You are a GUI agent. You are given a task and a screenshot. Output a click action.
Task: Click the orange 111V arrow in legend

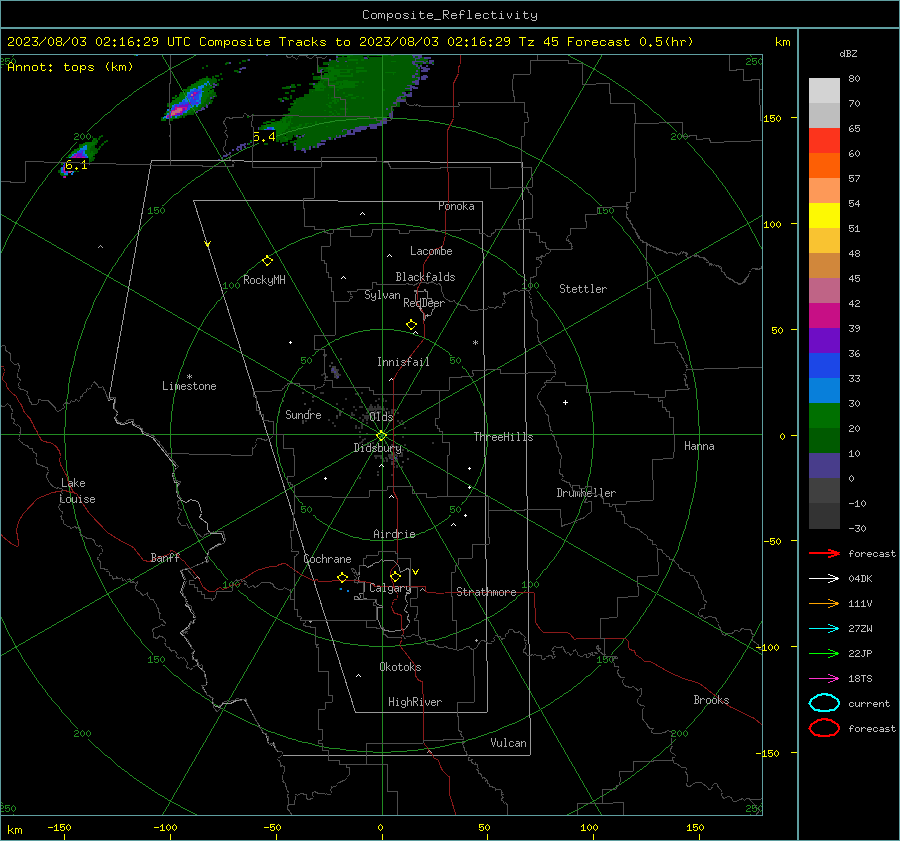tap(824, 603)
